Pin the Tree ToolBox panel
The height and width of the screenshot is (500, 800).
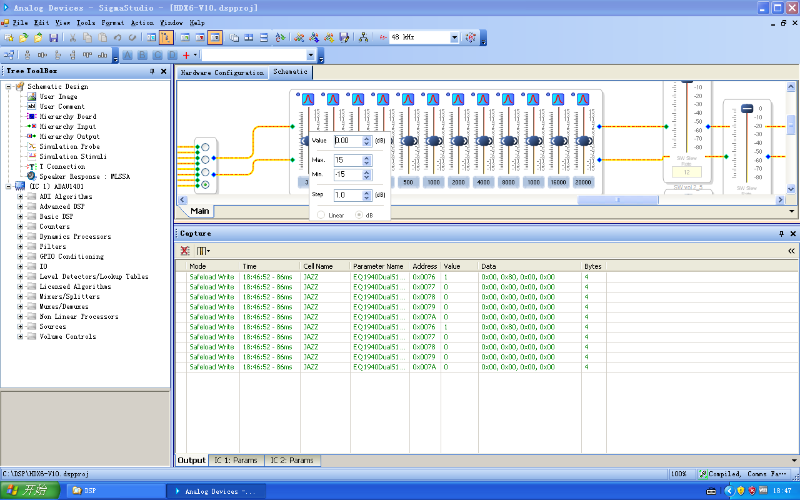152,71
